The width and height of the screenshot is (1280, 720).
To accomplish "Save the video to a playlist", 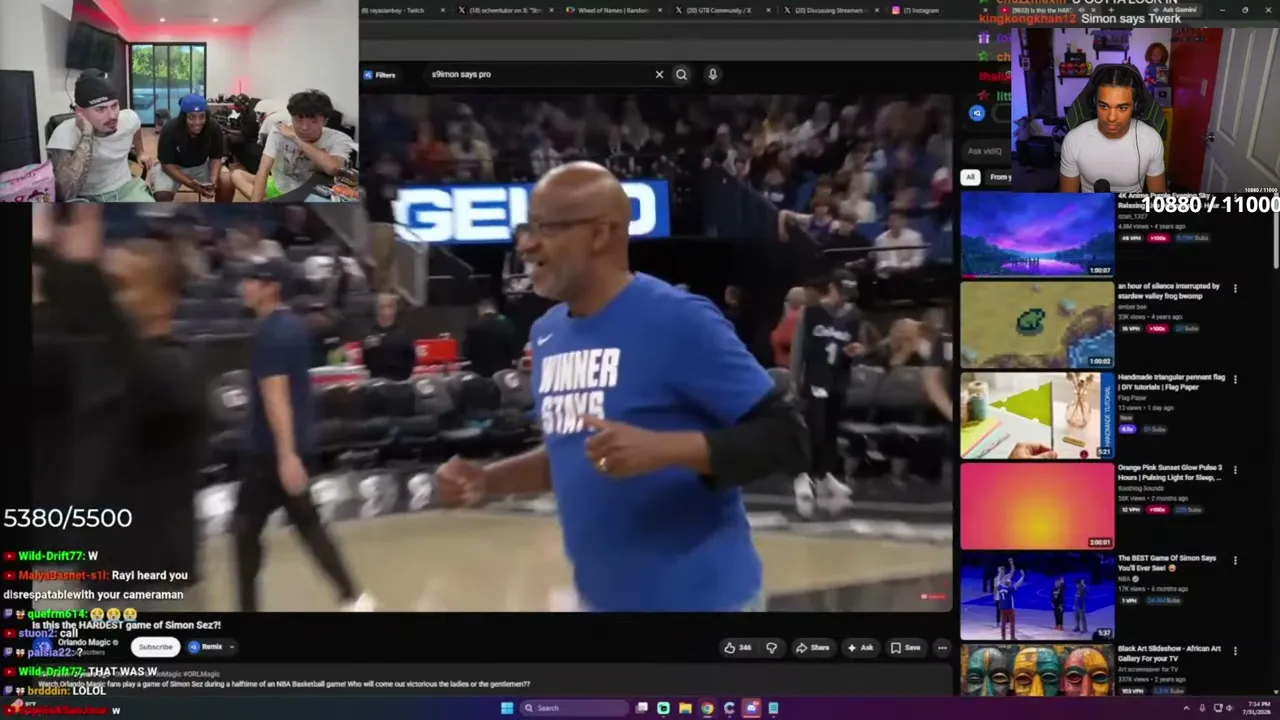I will [905, 648].
